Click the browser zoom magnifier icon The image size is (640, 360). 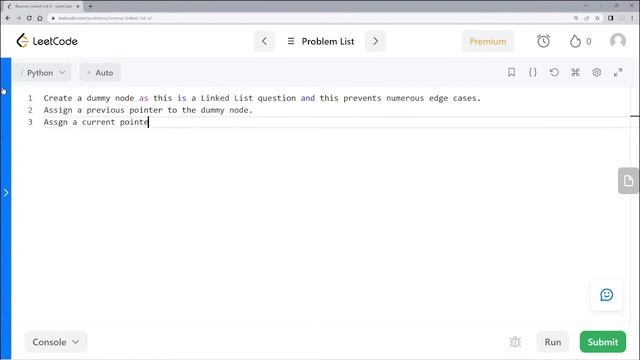pyautogui.click(x=576, y=18)
